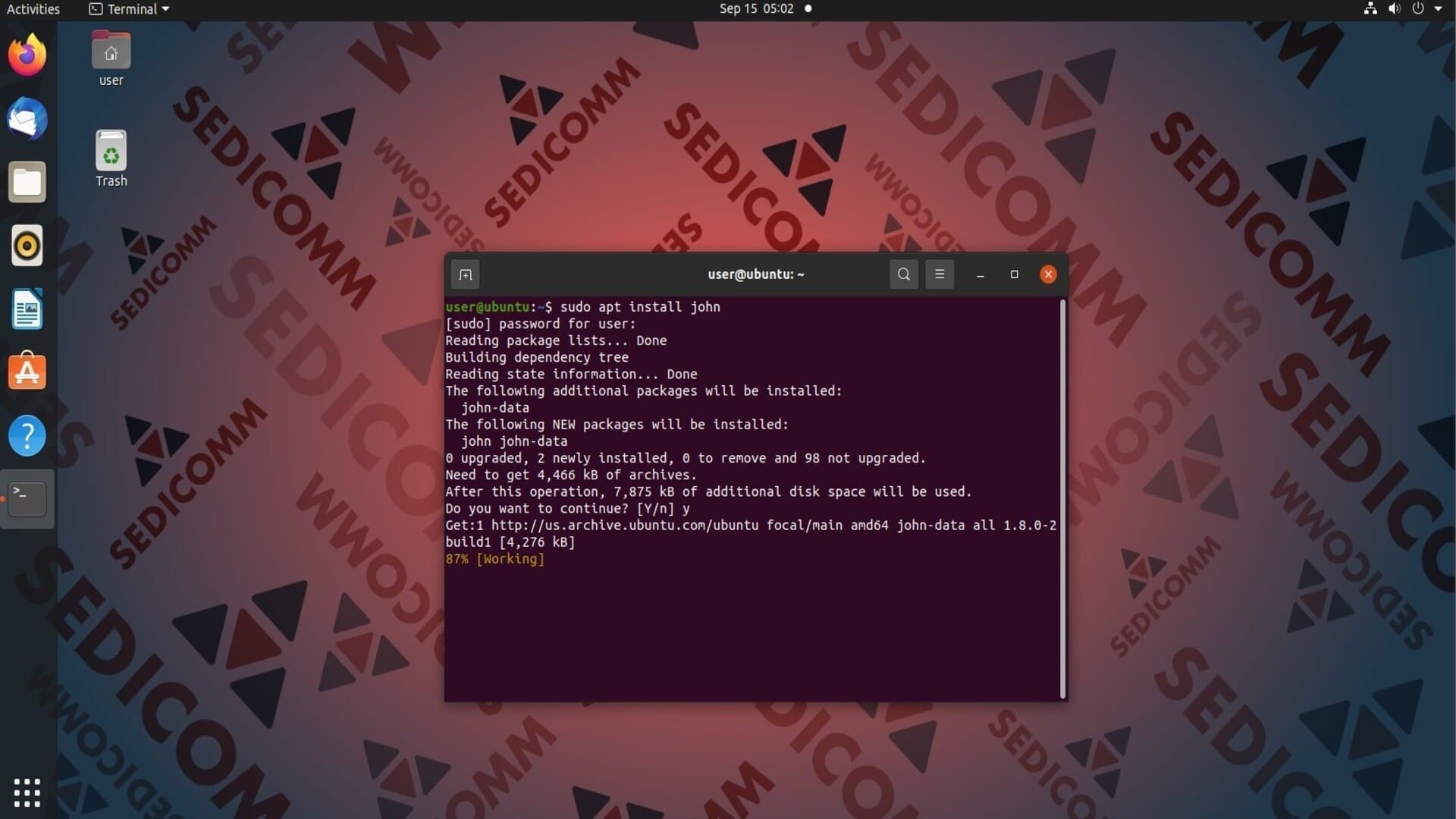Expand the system menu arrow
This screenshot has height=819, width=1456.
click(1438, 9)
